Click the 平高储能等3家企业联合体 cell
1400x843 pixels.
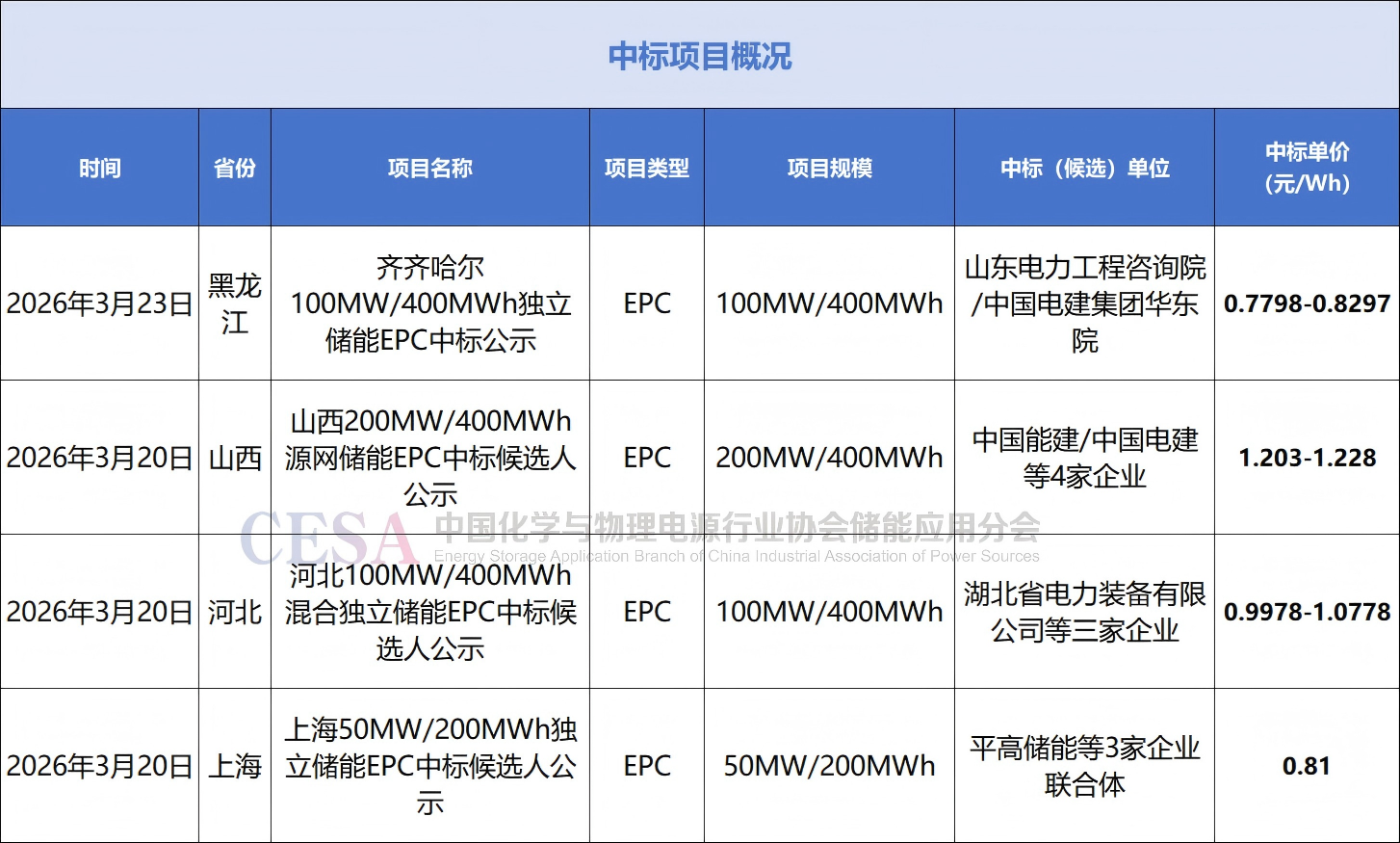[x=1084, y=766]
